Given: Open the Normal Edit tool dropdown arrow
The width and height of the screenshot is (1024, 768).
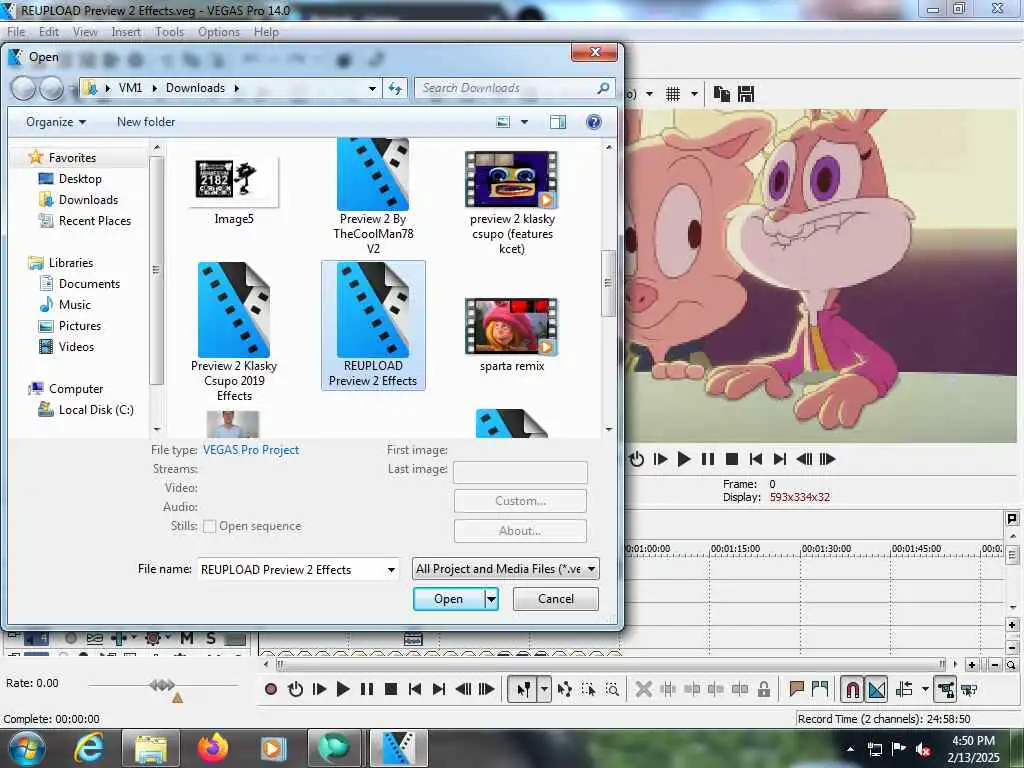Looking at the screenshot, I should point(544,689).
